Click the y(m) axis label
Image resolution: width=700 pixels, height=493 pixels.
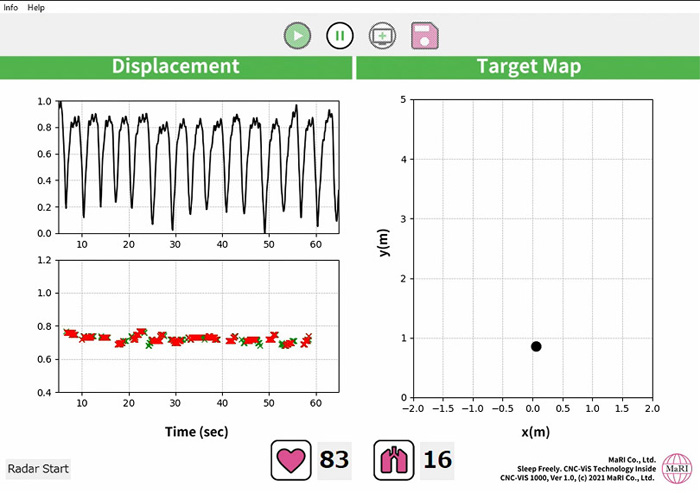coord(383,242)
